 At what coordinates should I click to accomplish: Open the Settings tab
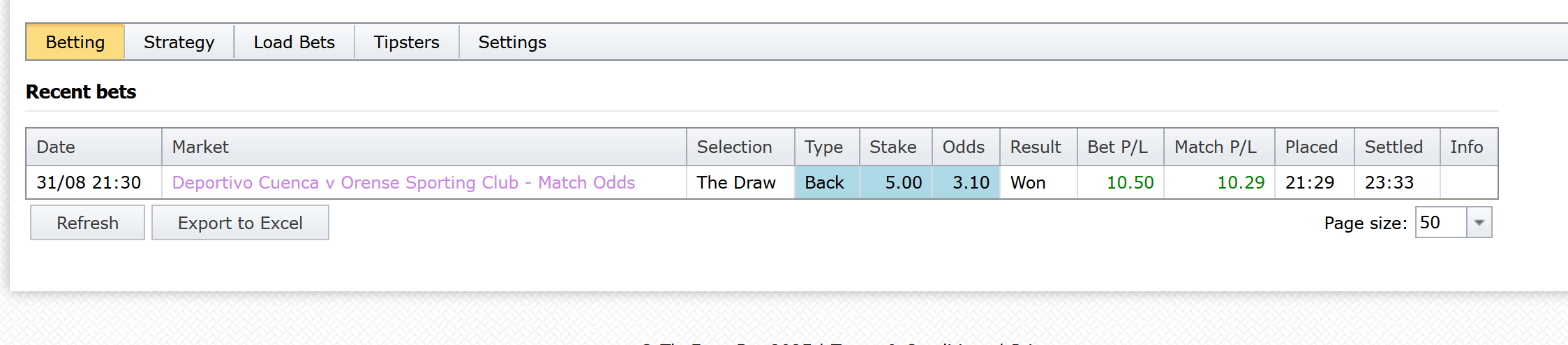[512, 43]
